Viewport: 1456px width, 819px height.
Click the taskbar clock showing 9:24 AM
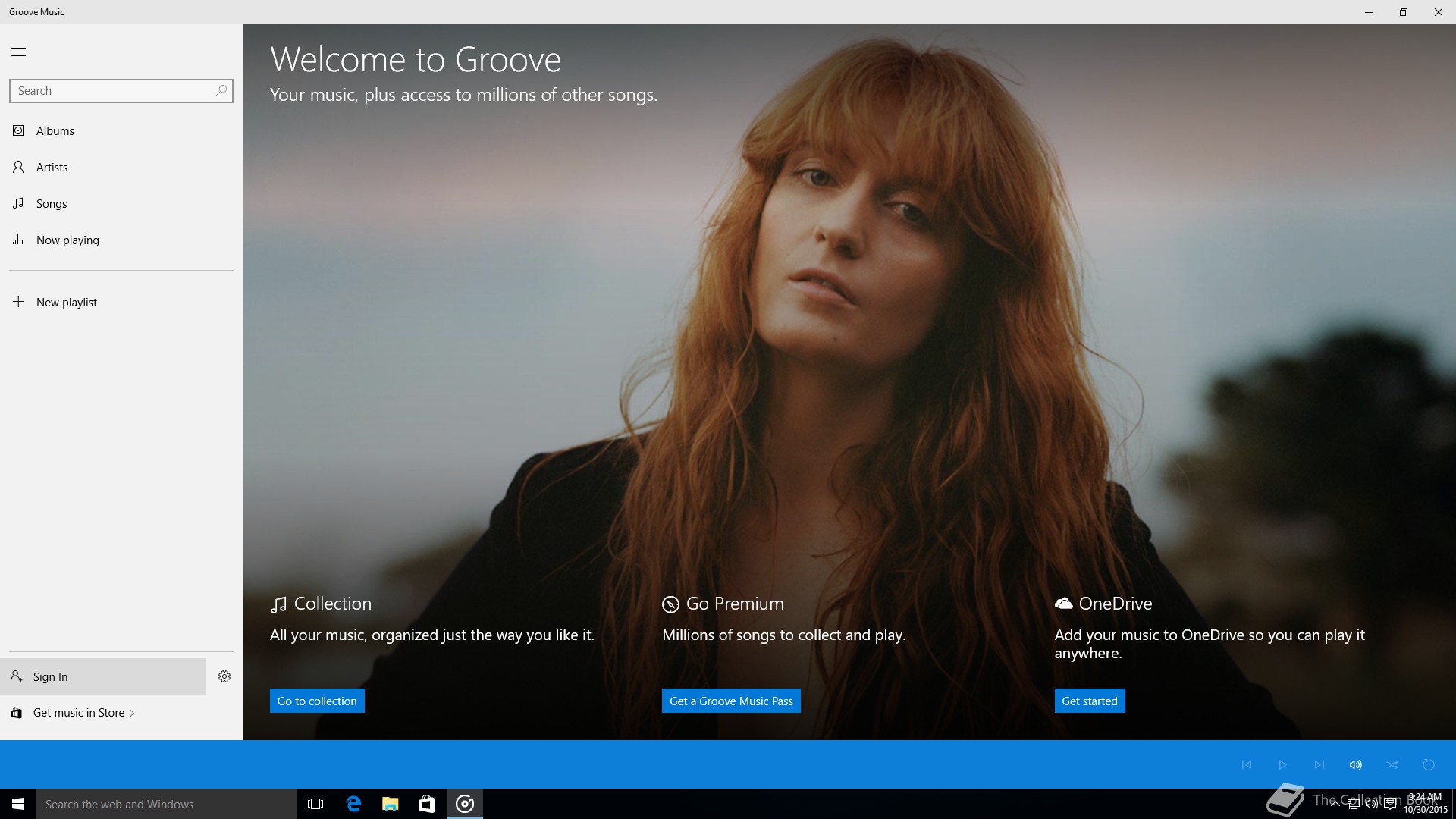point(1426,804)
